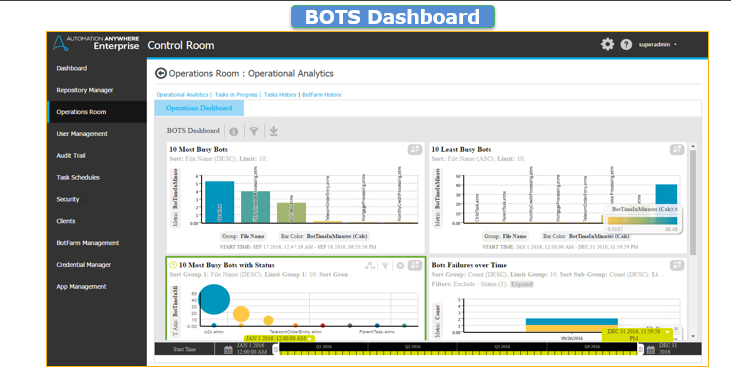731x374 pixels.
Task: Maximize the 10 Most Busy Bots widget
Action: click(414, 149)
